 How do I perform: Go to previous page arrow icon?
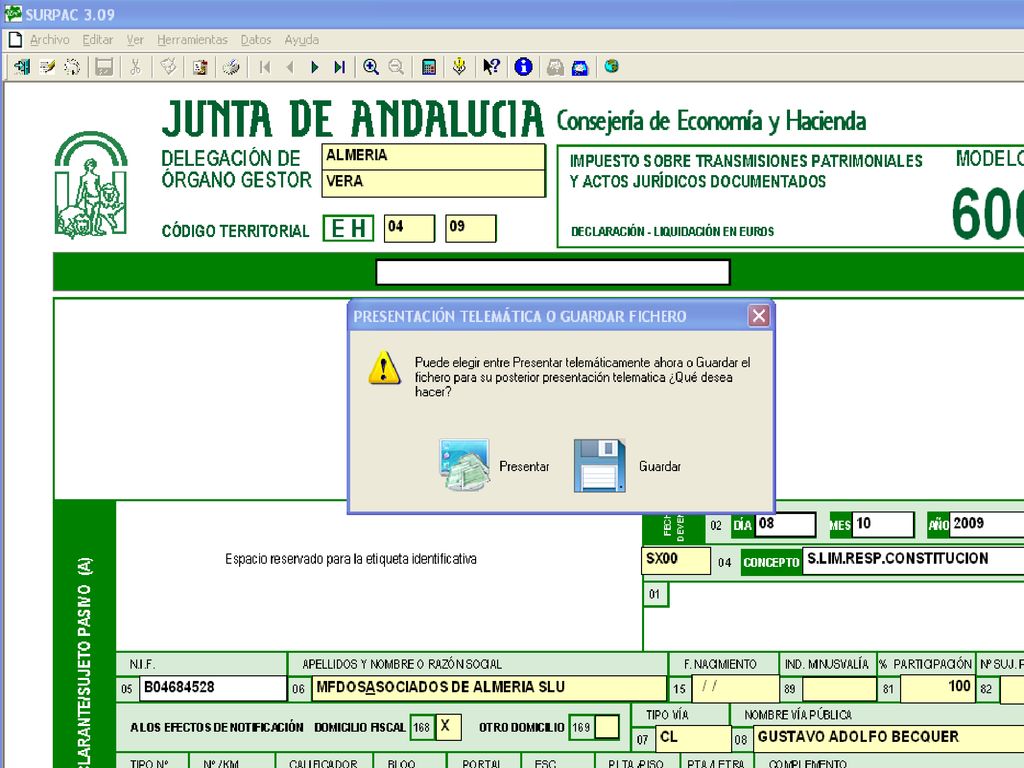[x=290, y=67]
